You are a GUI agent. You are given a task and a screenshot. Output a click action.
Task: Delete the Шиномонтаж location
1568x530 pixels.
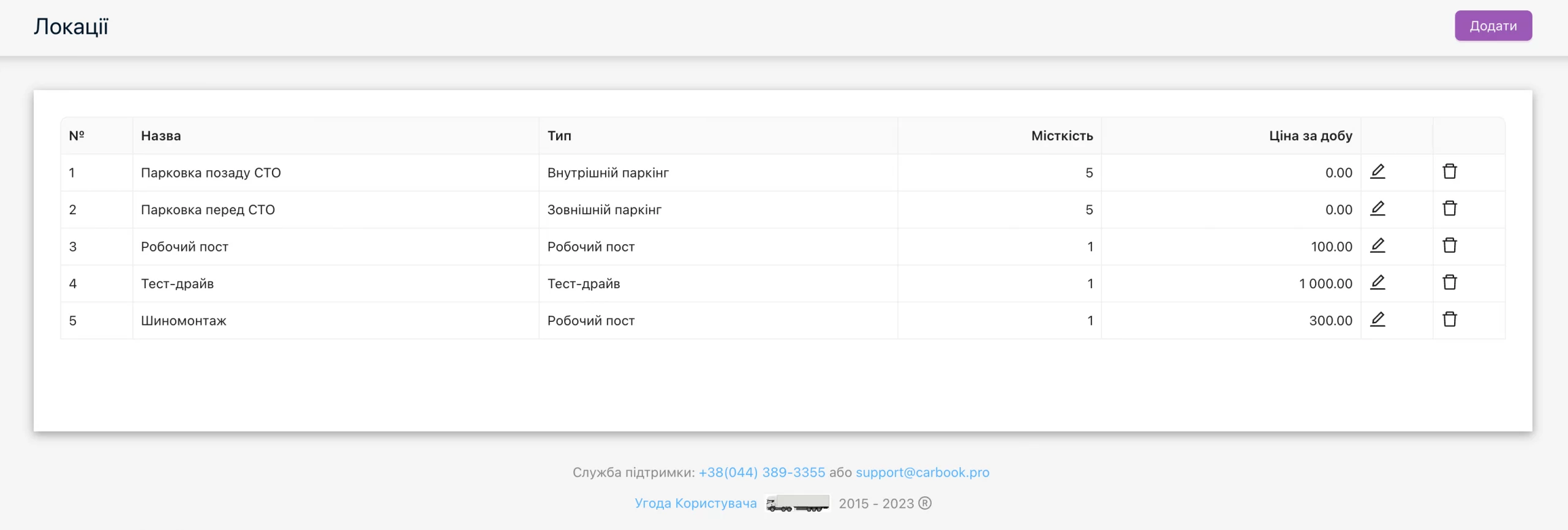1449,319
